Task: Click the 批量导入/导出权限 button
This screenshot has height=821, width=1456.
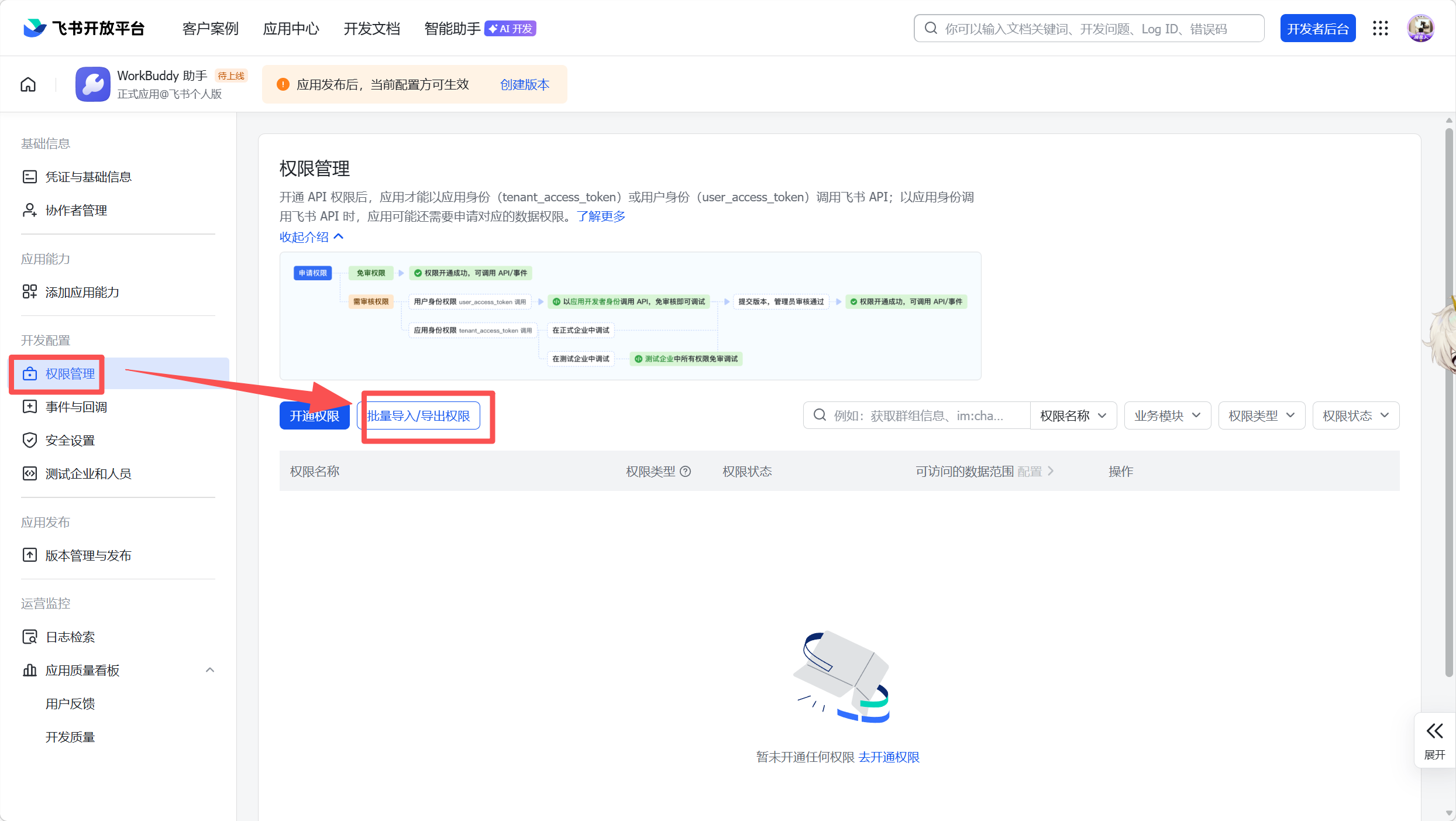Action: (418, 415)
